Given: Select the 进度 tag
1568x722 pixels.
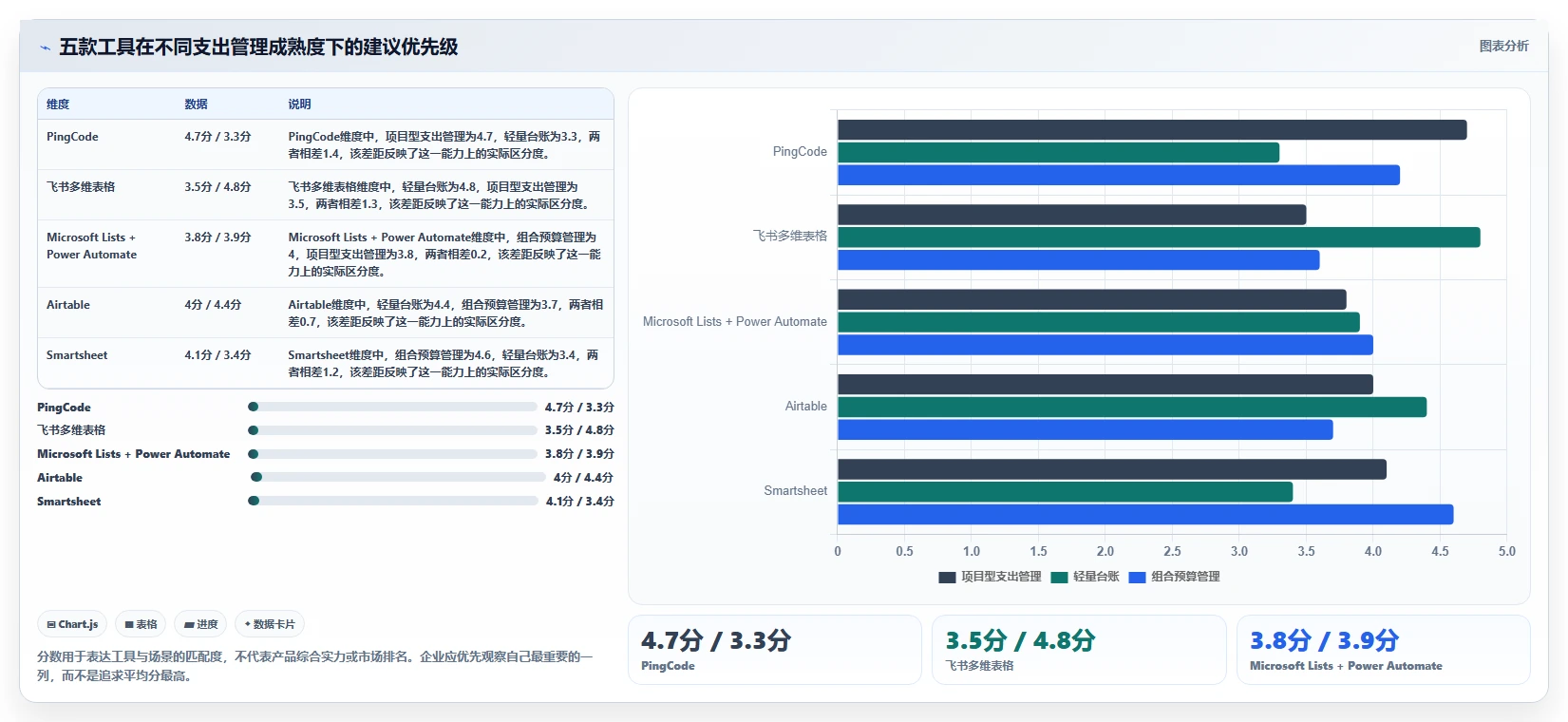Looking at the screenshot, I should coord(201,624).
